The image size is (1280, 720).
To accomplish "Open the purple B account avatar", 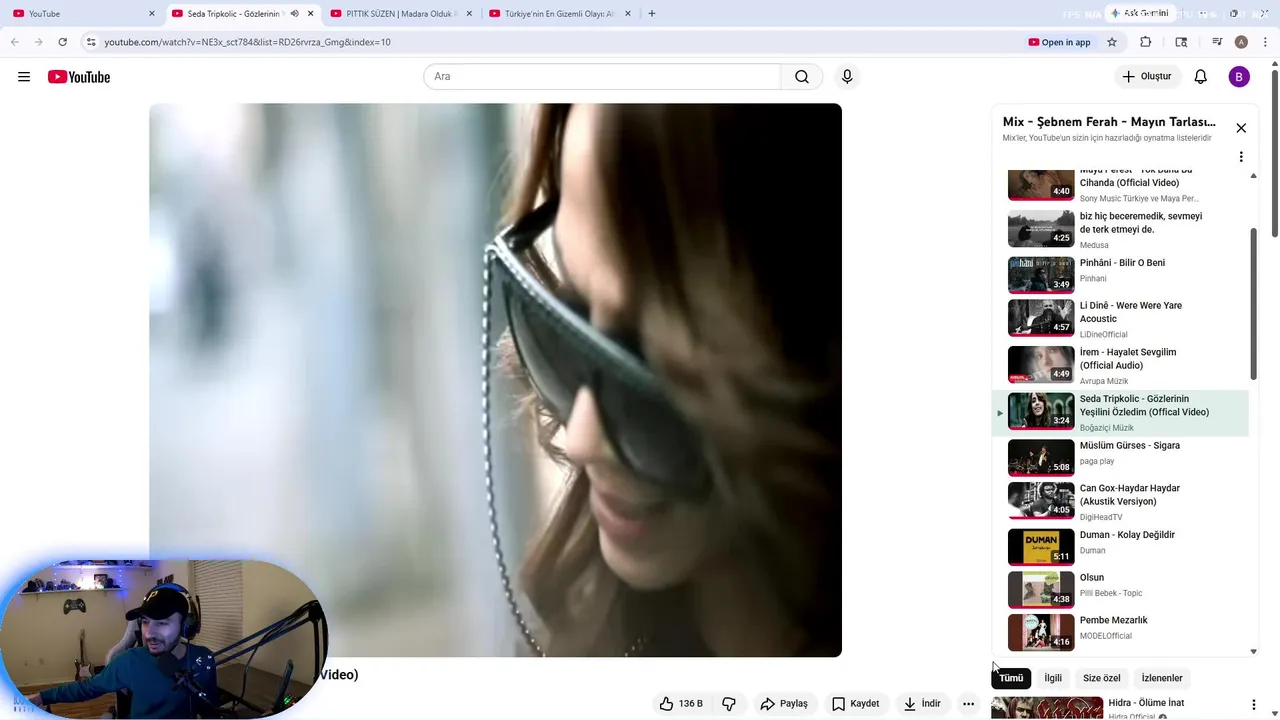I will tap(1239, 77).
